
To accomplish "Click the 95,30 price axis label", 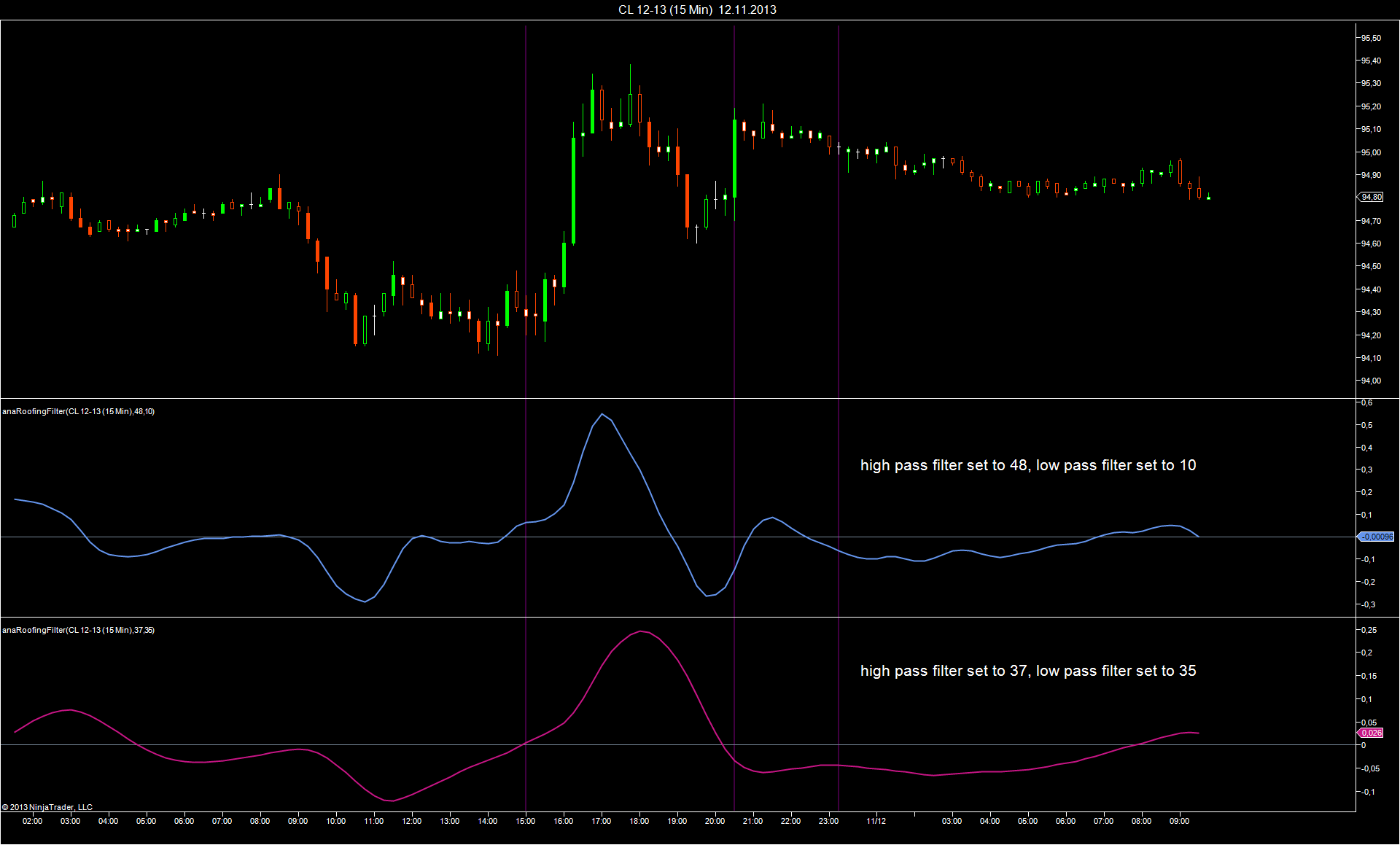I will point(1371,83).
